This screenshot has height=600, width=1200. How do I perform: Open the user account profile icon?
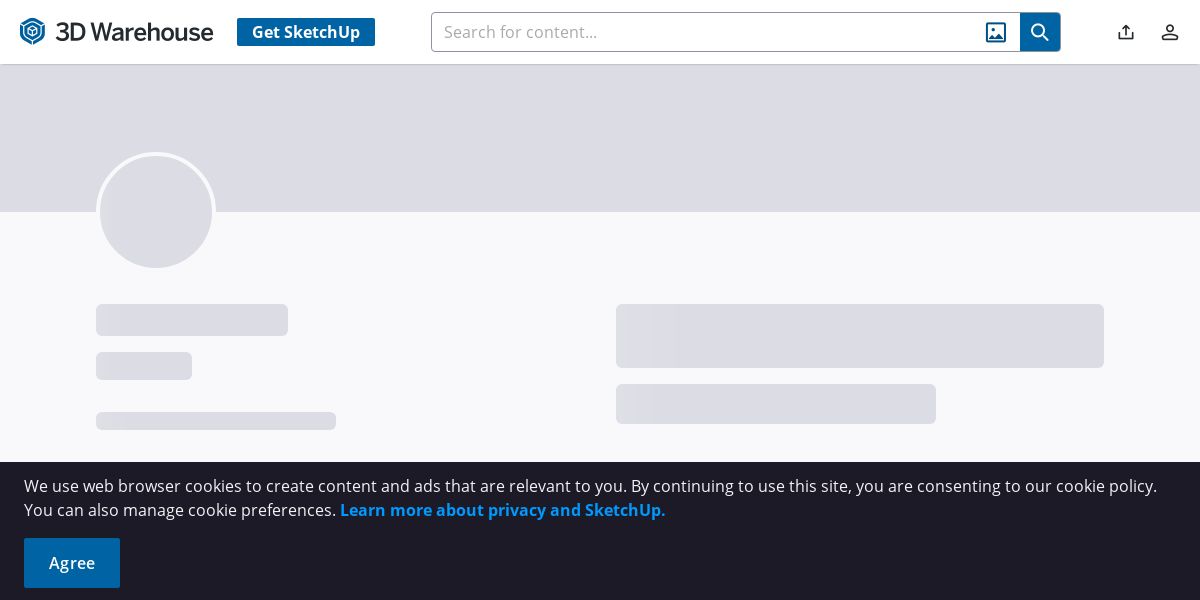(x=1170, y=32)
